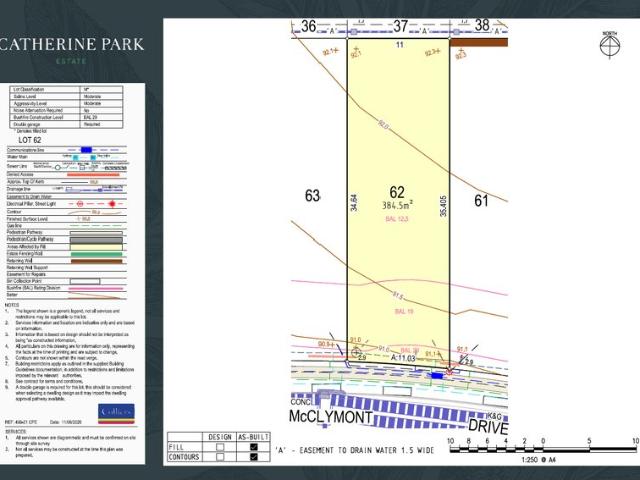Click the north arrow compass symbol
The width and height of the screenshot is (640, 480).
click(x=610, y=45)
